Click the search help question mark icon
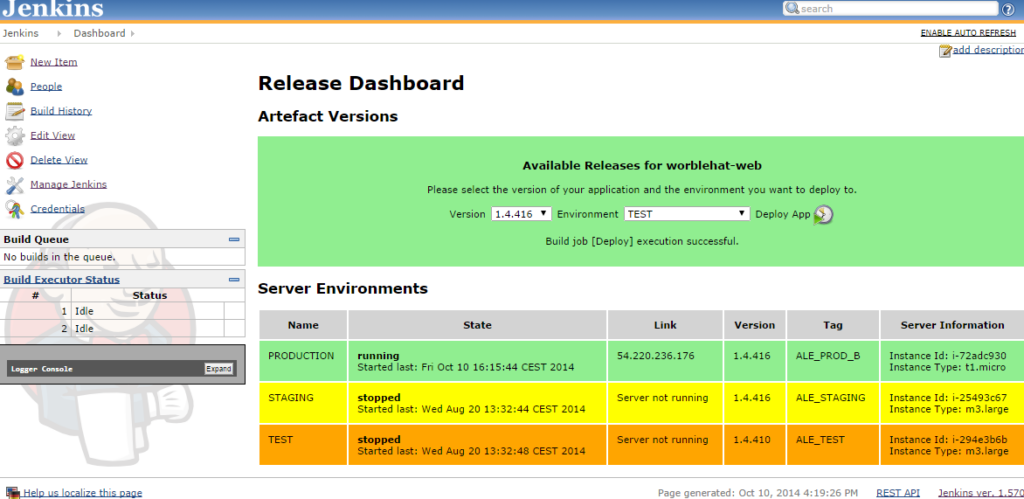 [x=1008, y=9]
